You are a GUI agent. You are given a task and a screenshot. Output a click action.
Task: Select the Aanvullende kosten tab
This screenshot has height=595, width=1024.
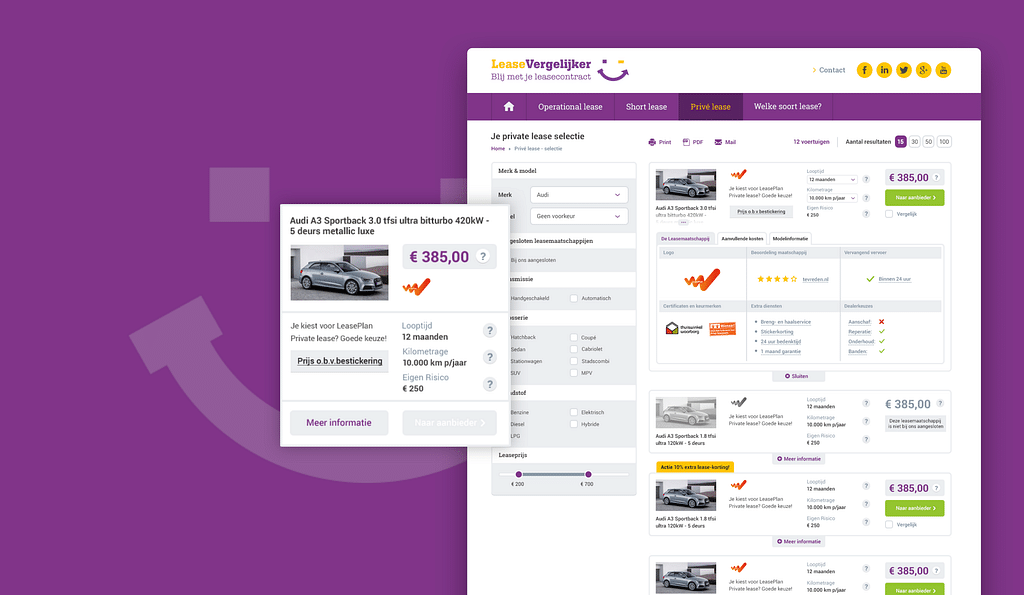tap(742, 238)
